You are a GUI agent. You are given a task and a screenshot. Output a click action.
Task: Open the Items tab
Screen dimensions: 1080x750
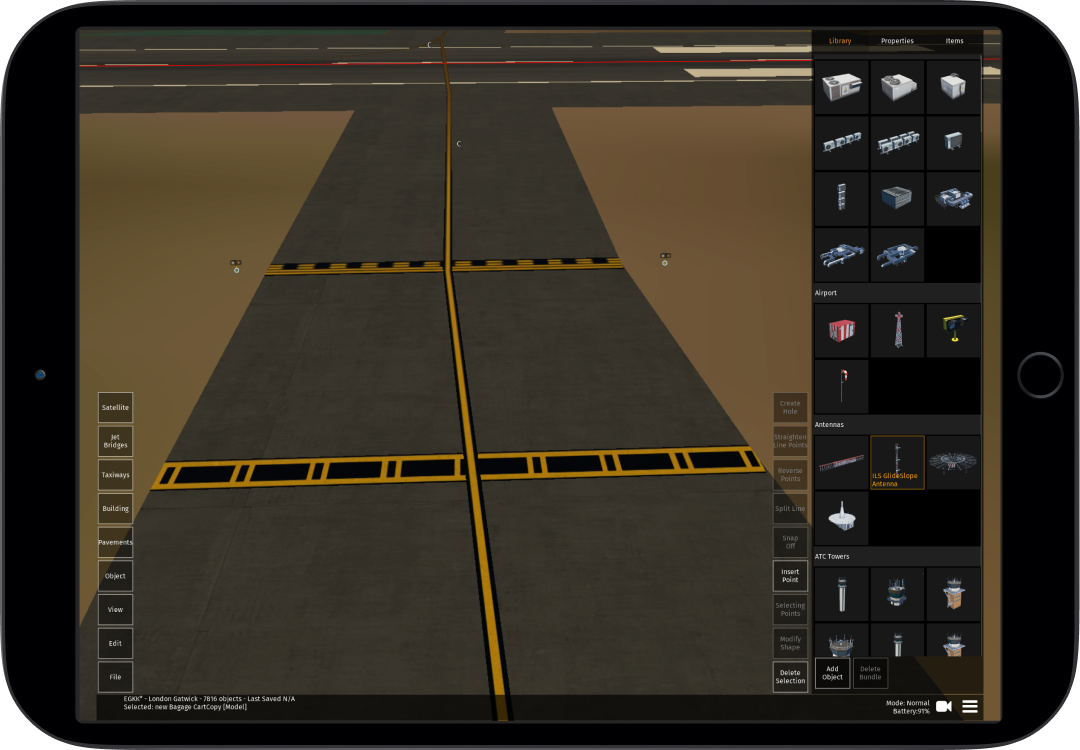pyautogui.click(x=954, y=40)
